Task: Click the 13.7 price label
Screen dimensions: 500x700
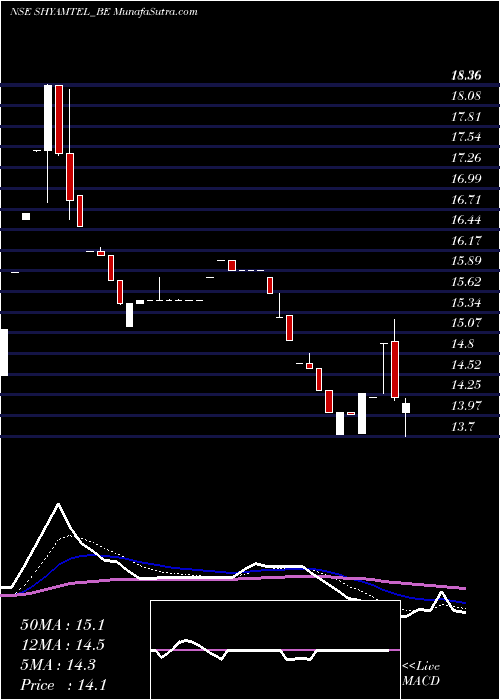Action: [x=463, y=427]
